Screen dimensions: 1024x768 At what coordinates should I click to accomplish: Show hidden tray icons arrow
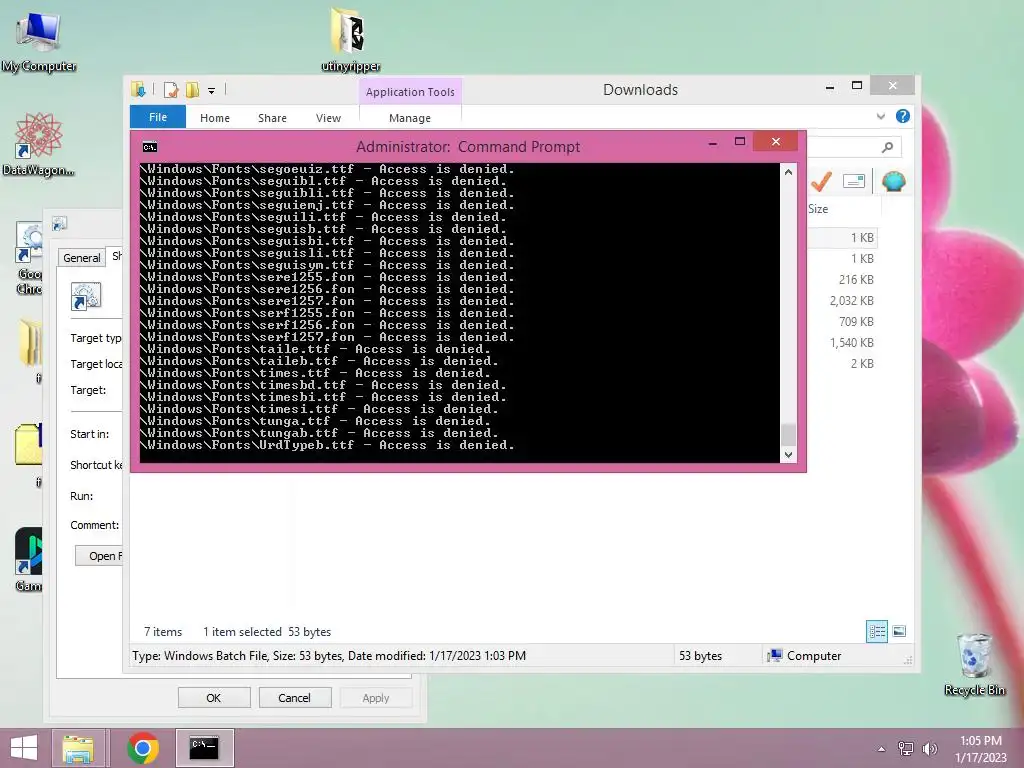882,749
